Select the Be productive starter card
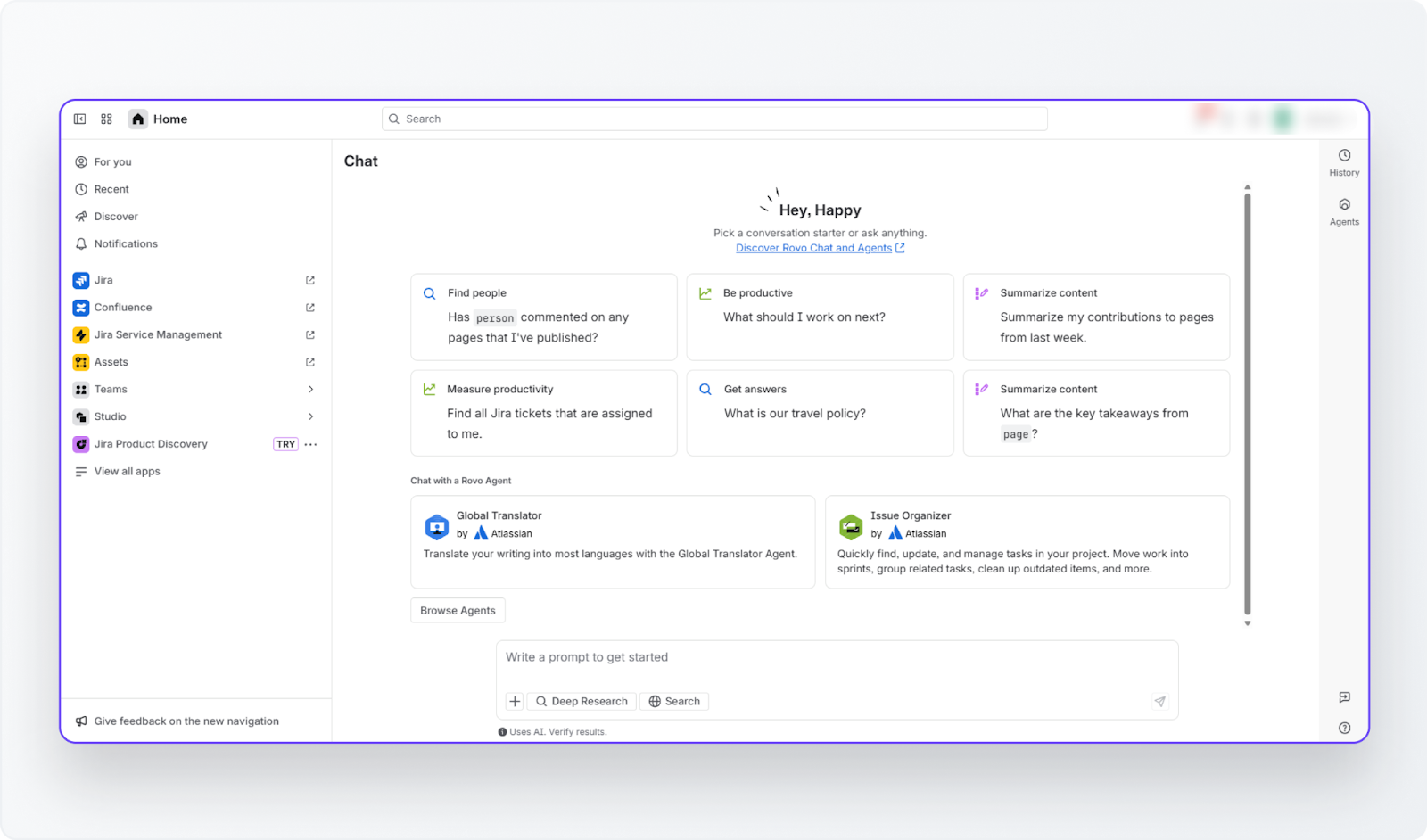The width and height of the screenshot is (1427, 840). 820,317
